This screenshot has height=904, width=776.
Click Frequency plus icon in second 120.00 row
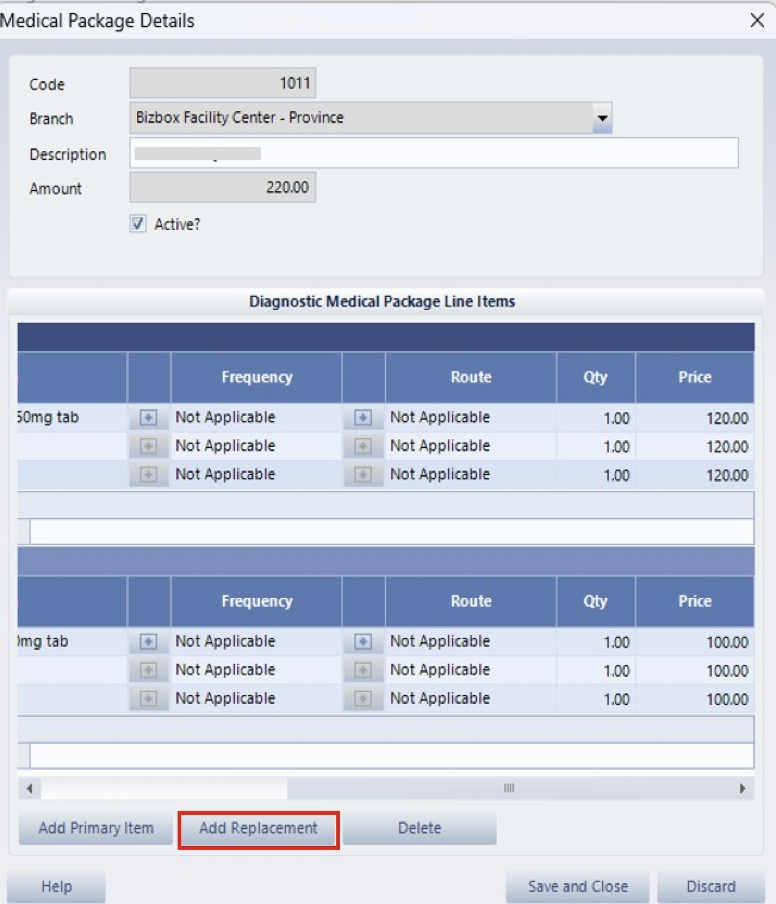[148, 447]
